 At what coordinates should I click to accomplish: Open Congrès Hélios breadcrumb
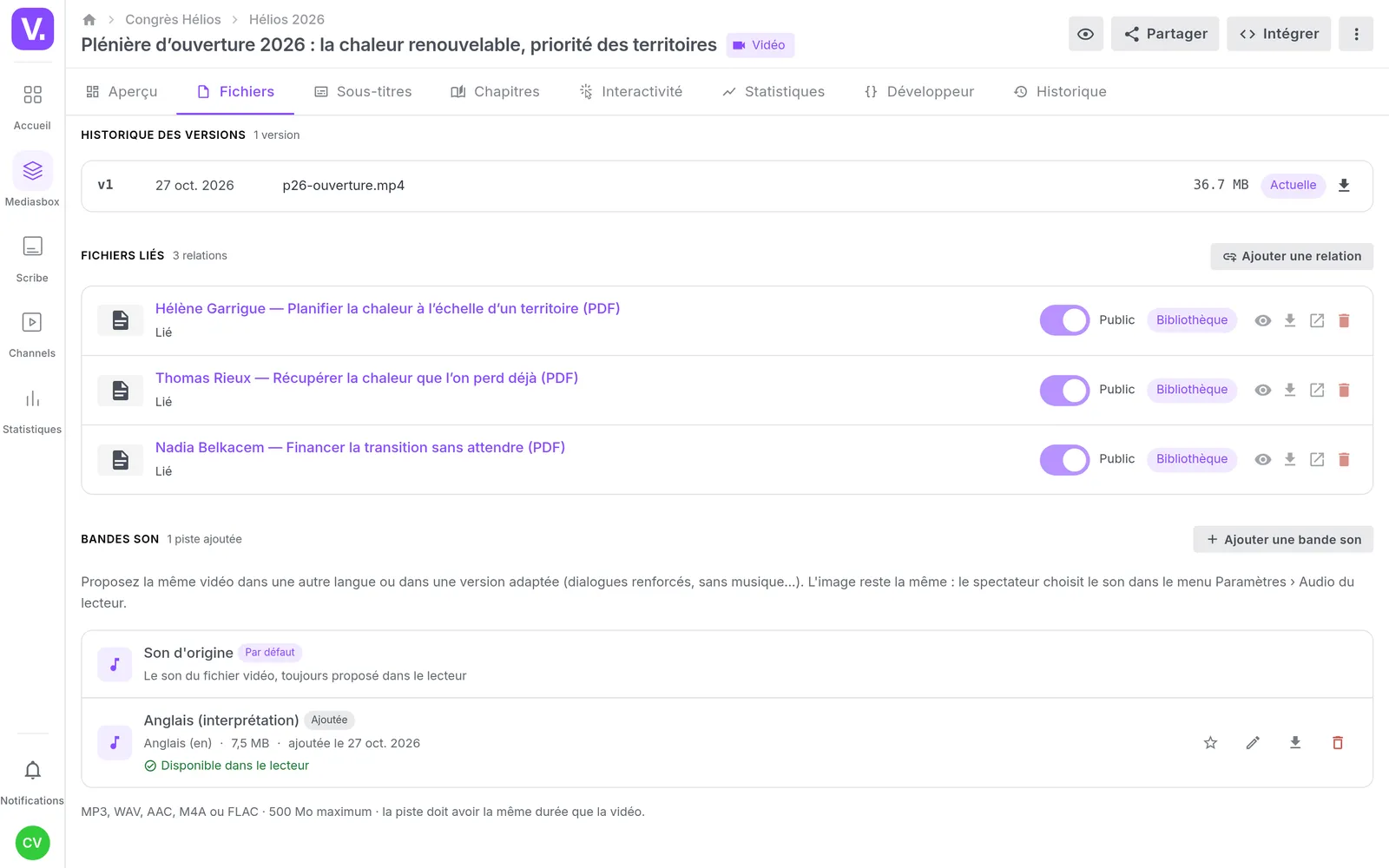click(x=173, y=19)
